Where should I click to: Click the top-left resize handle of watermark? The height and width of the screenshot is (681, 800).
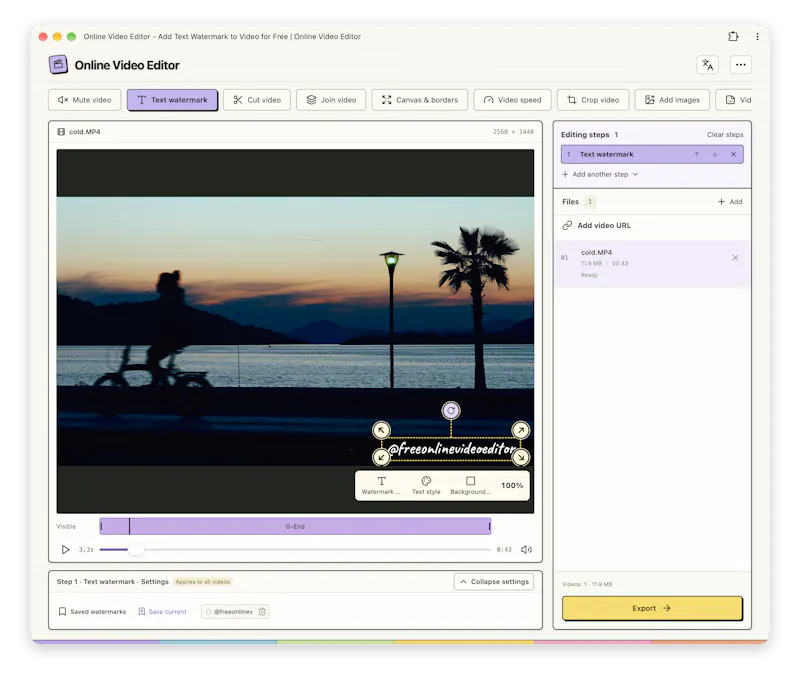(x=381, y=430)
